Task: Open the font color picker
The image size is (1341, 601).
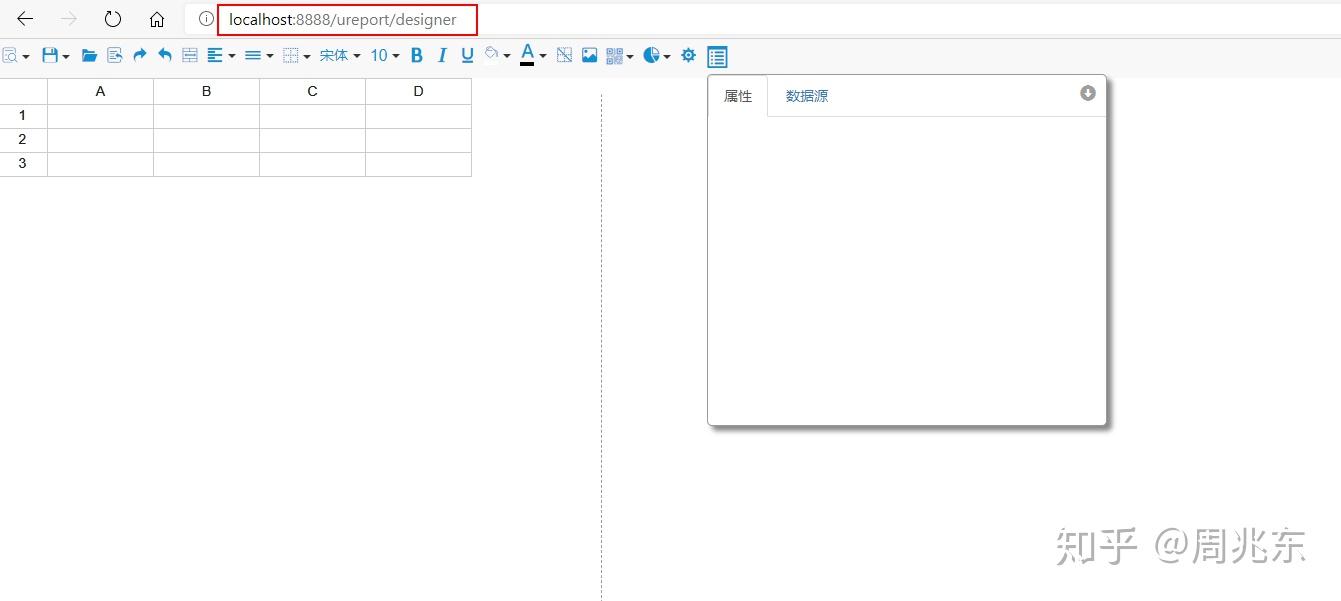Action: pos(533,56)
